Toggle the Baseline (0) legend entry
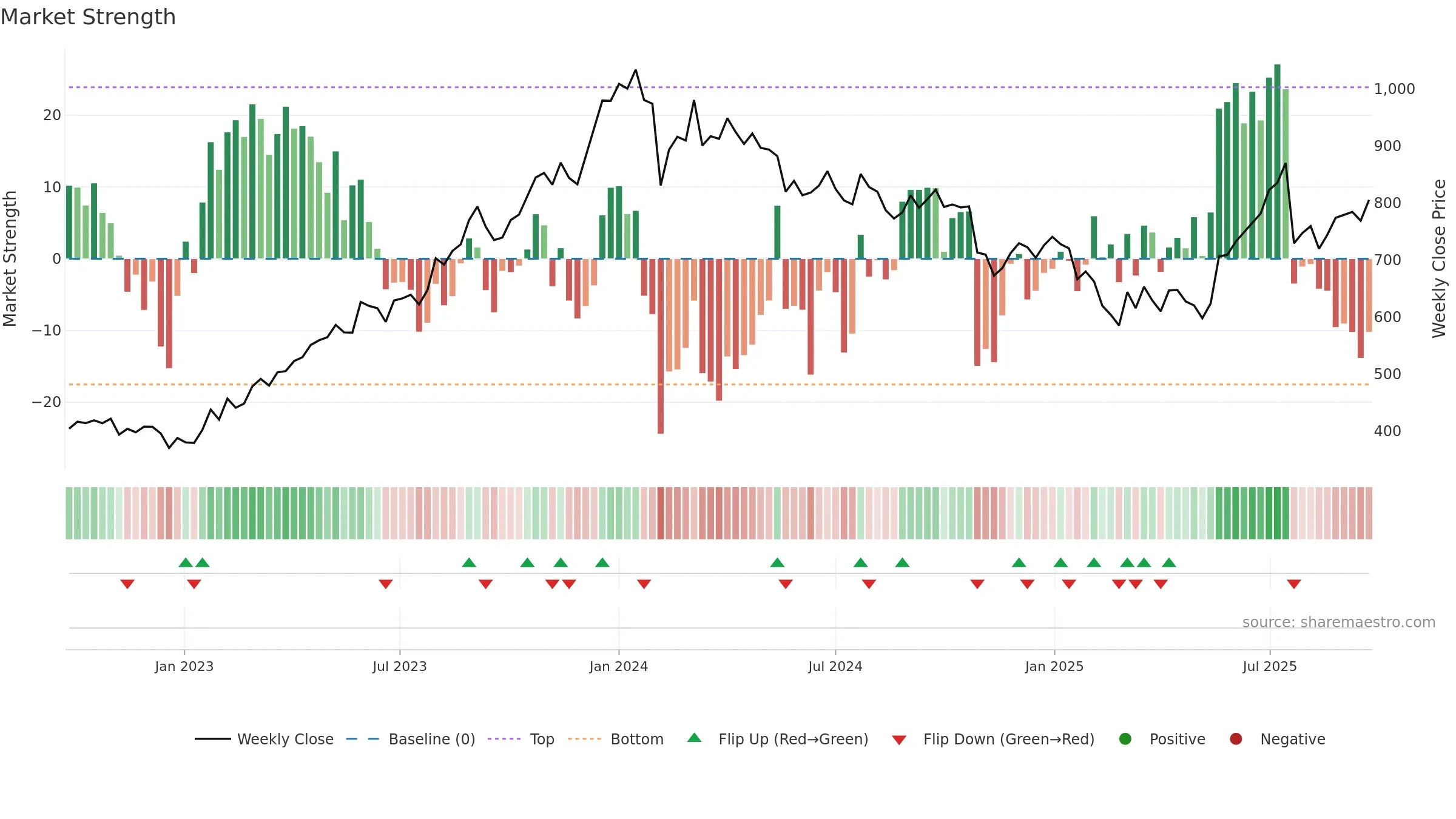The image size is (1456, 819). click(411, 739)
